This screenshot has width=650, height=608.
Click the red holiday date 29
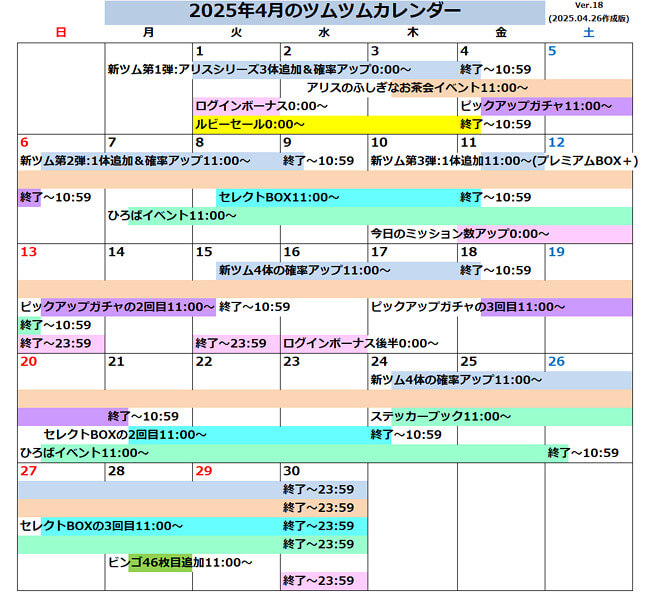pos(203,471)
